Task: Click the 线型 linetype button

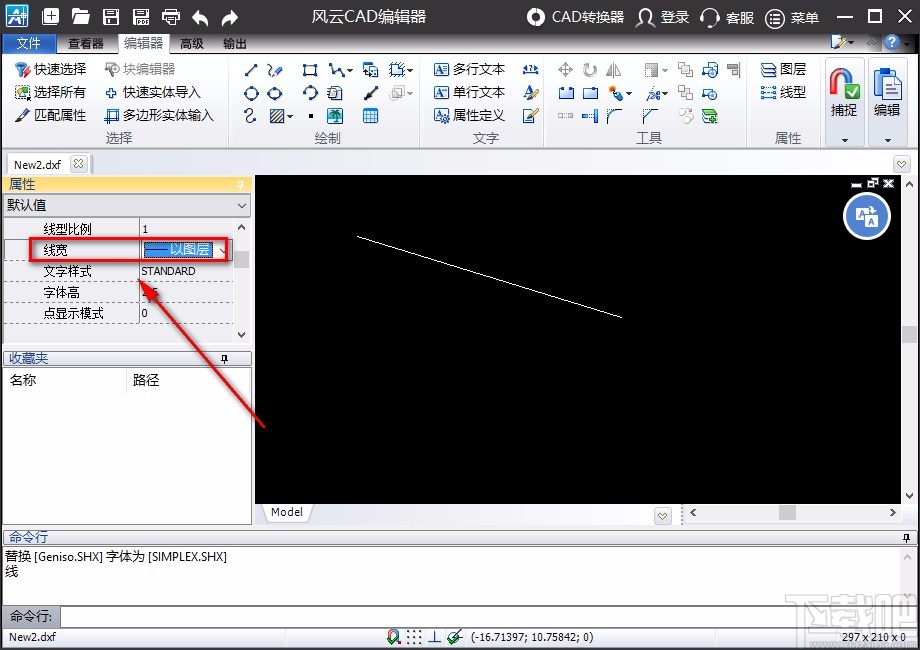Action: (x=783, y=93)
